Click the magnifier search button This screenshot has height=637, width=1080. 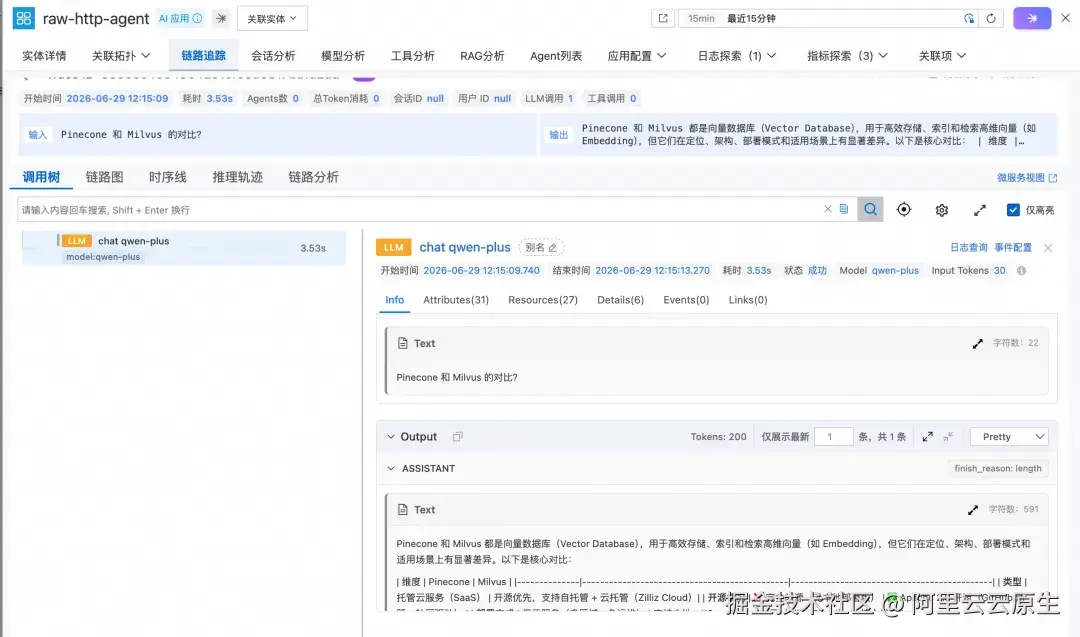click(x=871, y=209)
